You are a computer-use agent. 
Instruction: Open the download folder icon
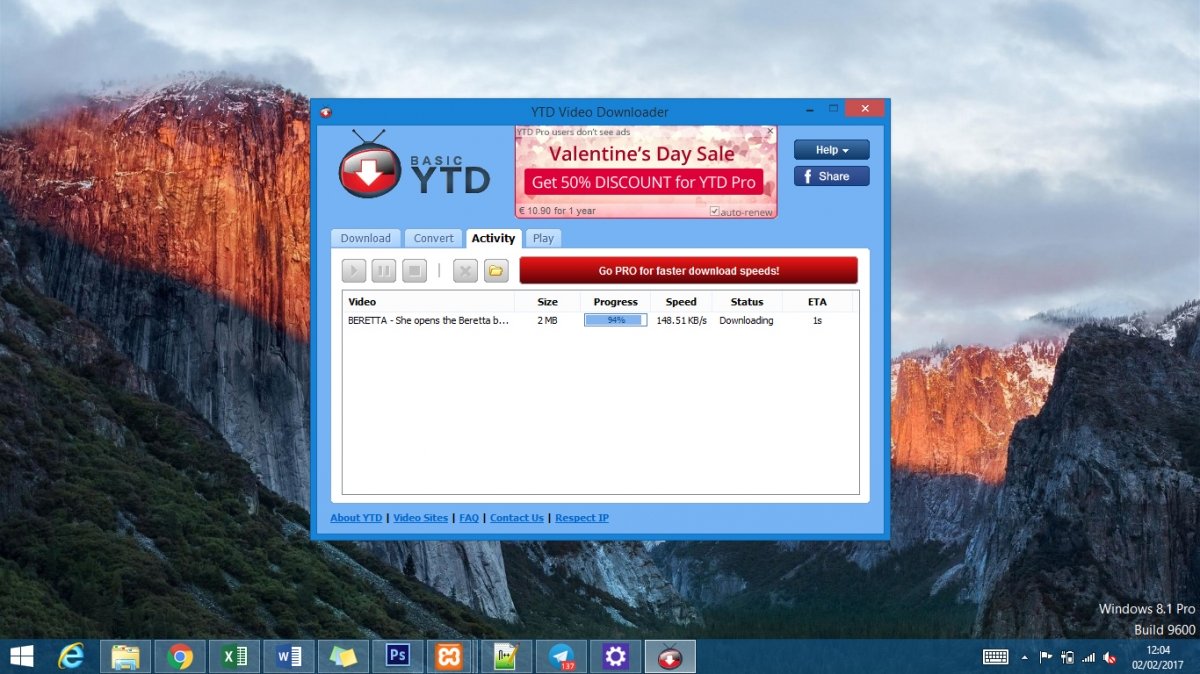click(x=496, y=270)
